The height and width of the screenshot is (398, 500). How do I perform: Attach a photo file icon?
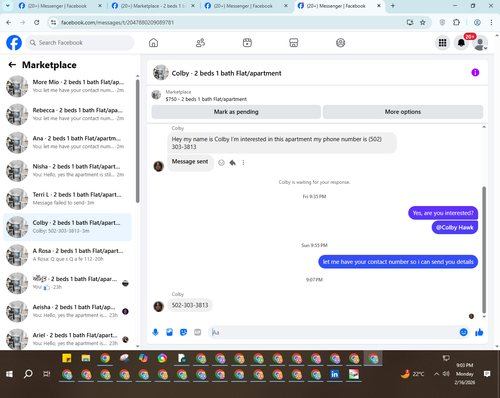coord(169,332)
